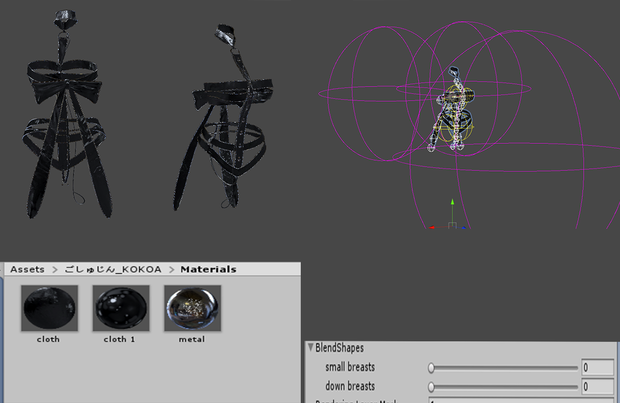620x403 pixels.
Task: Click the blue Z-axis gizmo arrow
Action: [x=463, y=227]
